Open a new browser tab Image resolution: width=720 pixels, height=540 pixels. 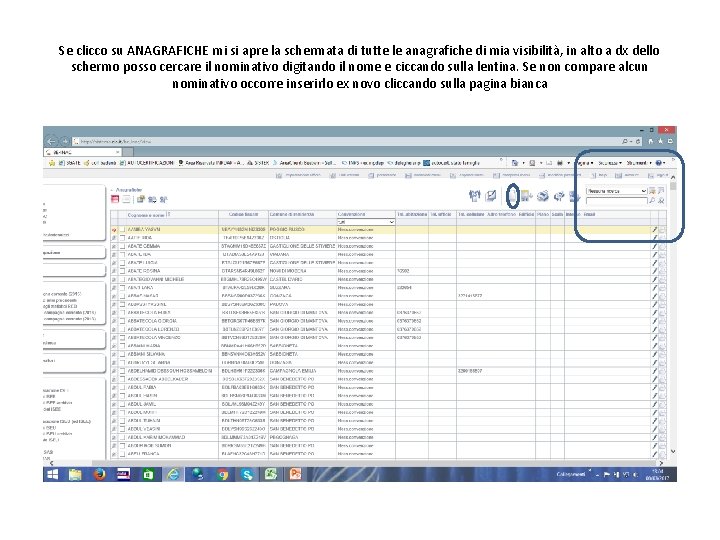click(129, 152)
